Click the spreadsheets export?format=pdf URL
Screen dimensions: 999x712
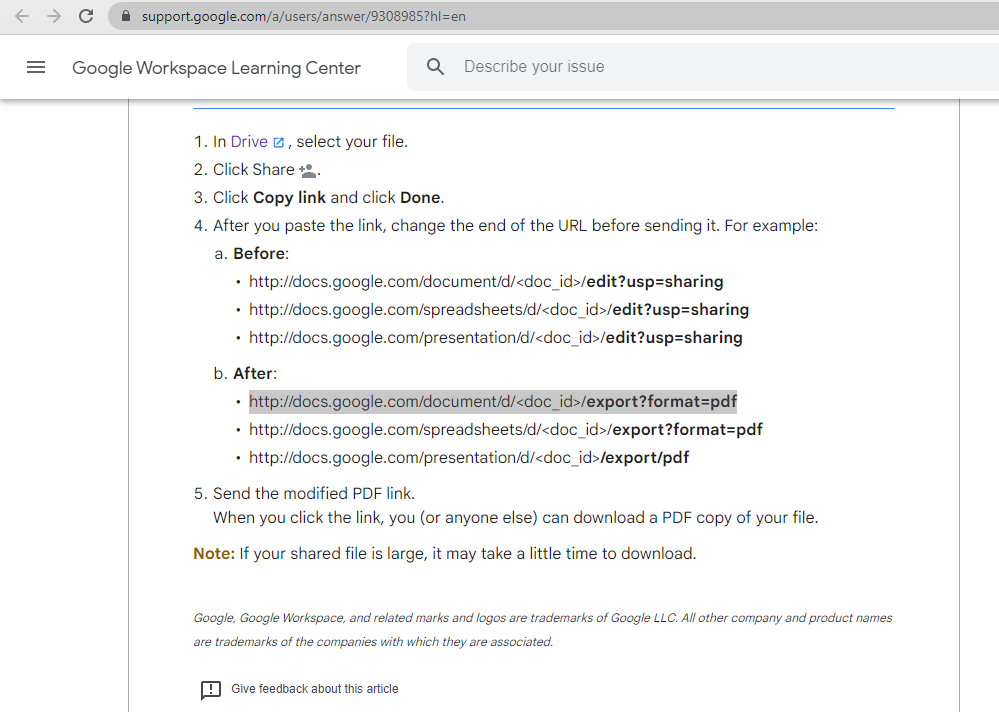point(506,430)
